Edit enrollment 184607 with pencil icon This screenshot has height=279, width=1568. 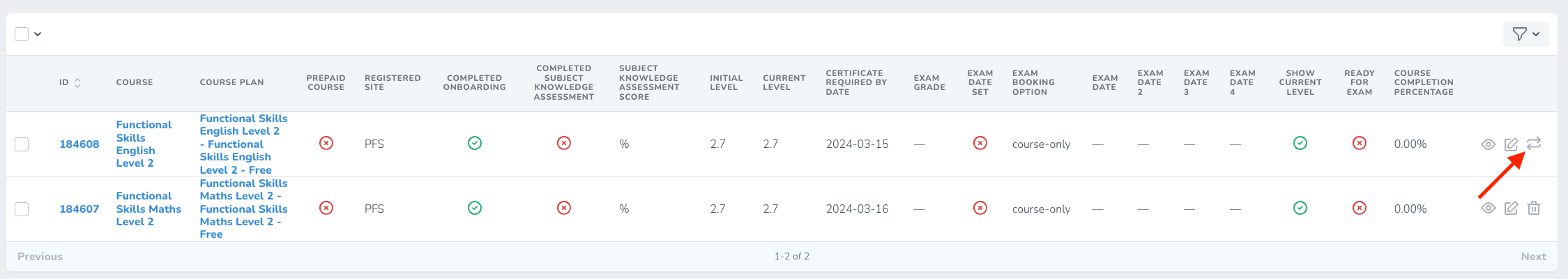tap(1511, 208)
